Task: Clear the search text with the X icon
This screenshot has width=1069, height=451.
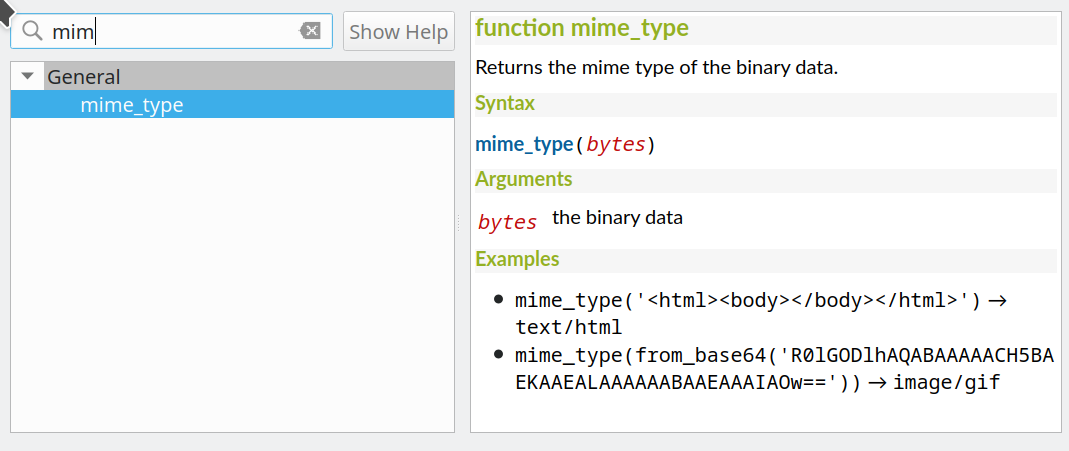Action: 310,32
